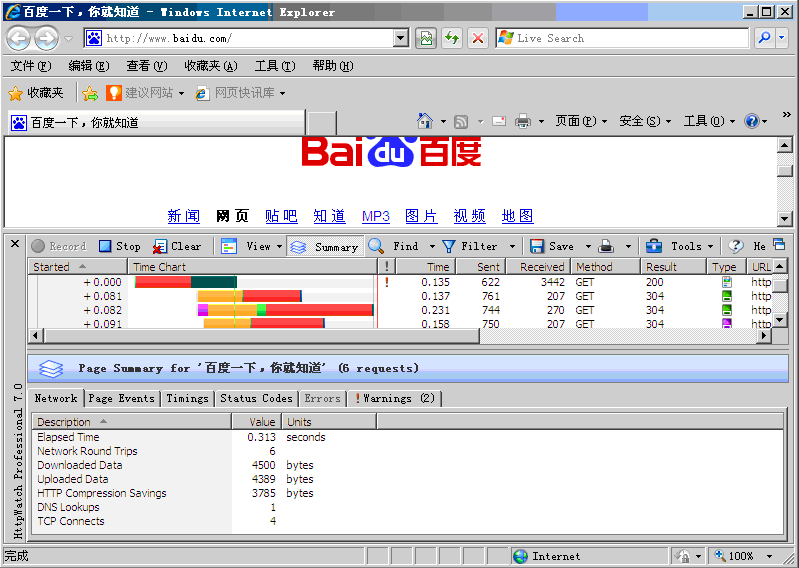Refresh the page with the green arrows icon
The width and height of the screenshot is (799, 568).
[x=452, y=38]
